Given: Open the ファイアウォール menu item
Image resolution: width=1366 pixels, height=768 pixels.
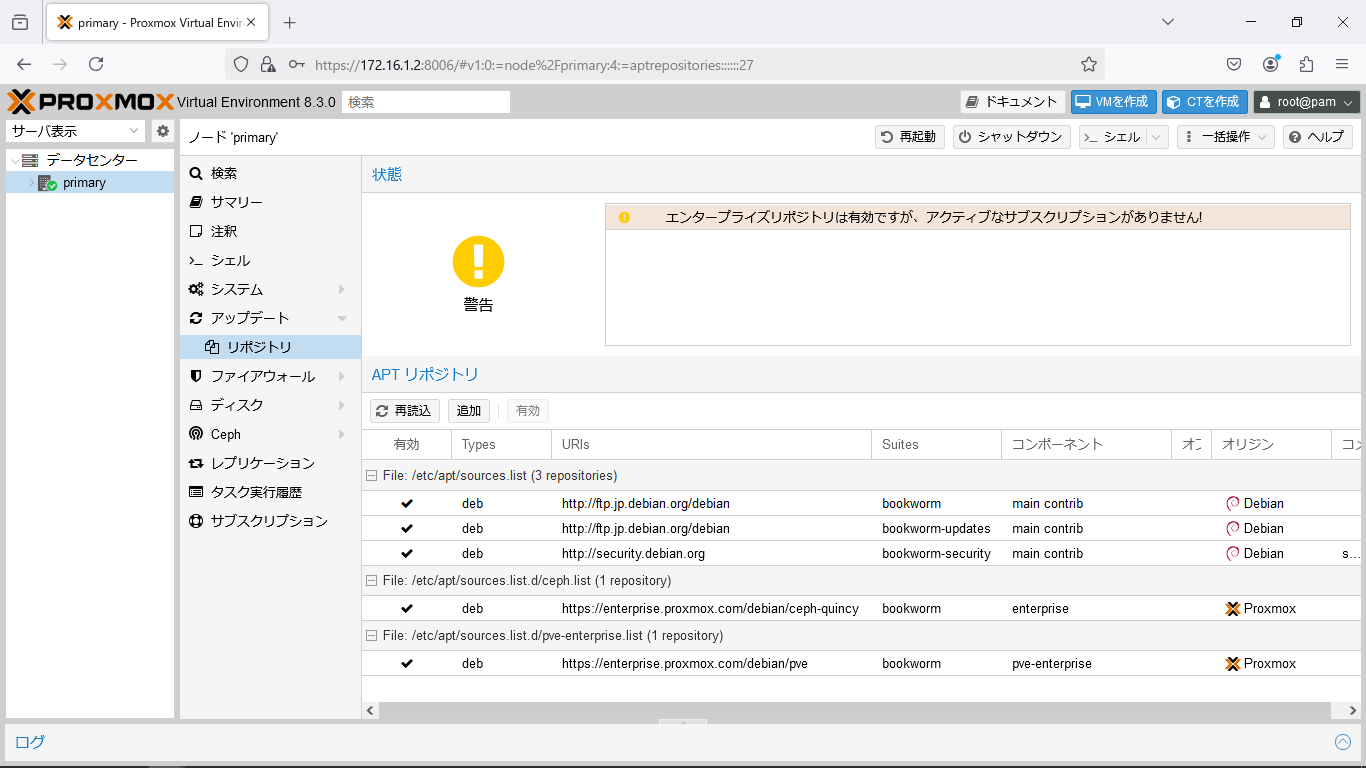Looking at the screenshot, I should [x=270, y=376].
